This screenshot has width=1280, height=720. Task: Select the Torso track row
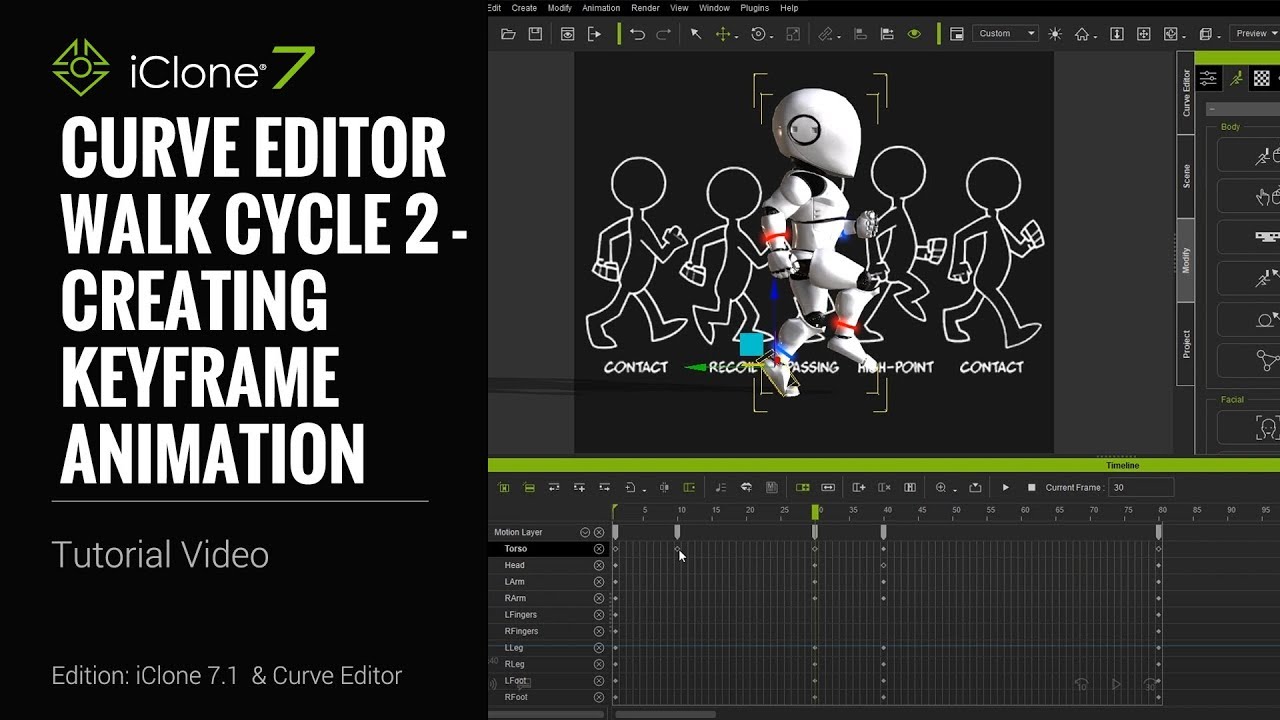click(548, 549)
